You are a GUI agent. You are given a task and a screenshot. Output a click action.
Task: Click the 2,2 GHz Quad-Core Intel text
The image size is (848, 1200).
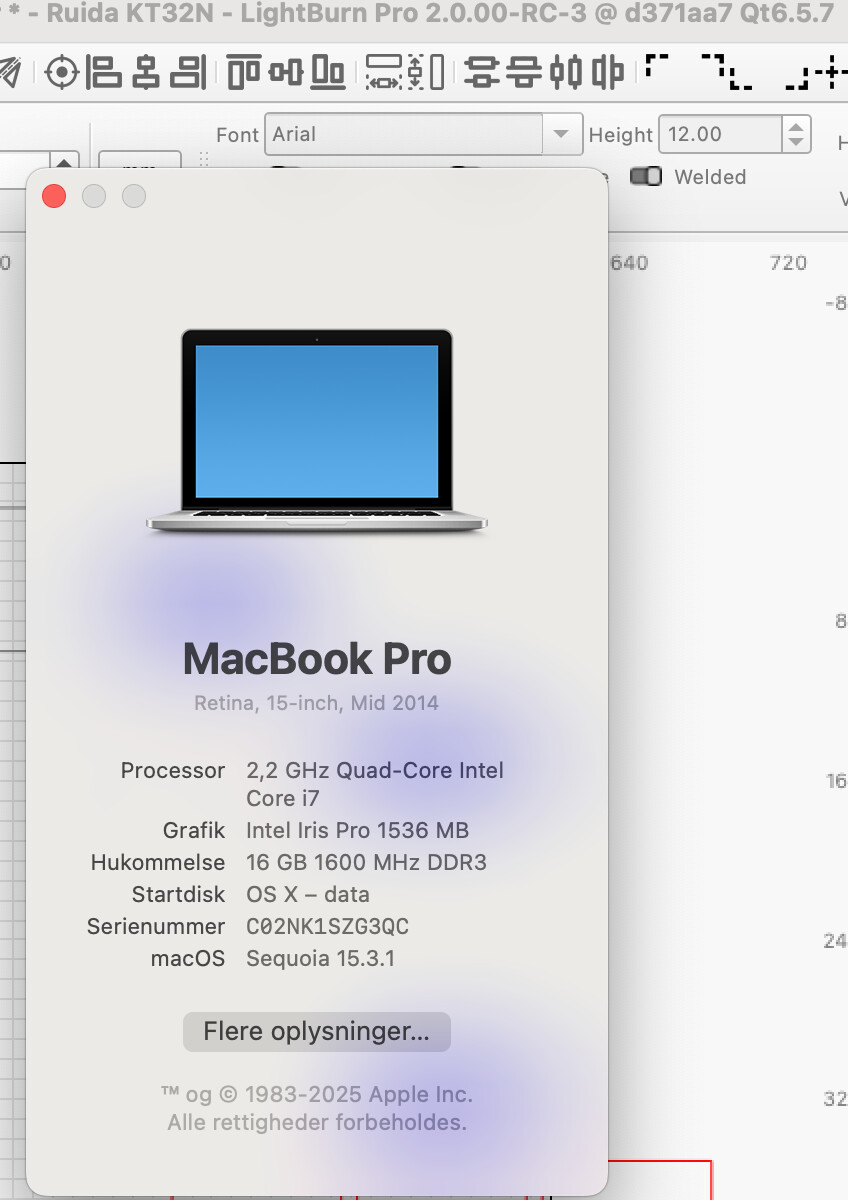click(375, 770)
